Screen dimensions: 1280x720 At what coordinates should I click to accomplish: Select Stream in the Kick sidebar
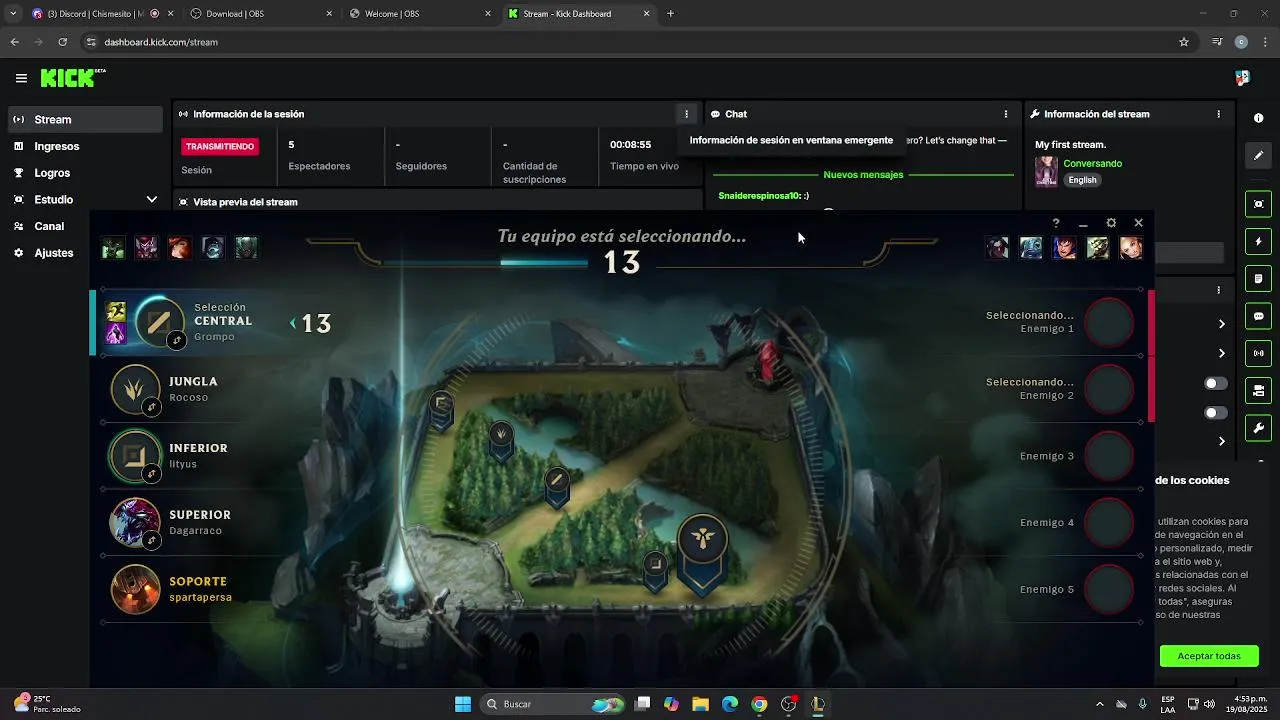(85, 119)
